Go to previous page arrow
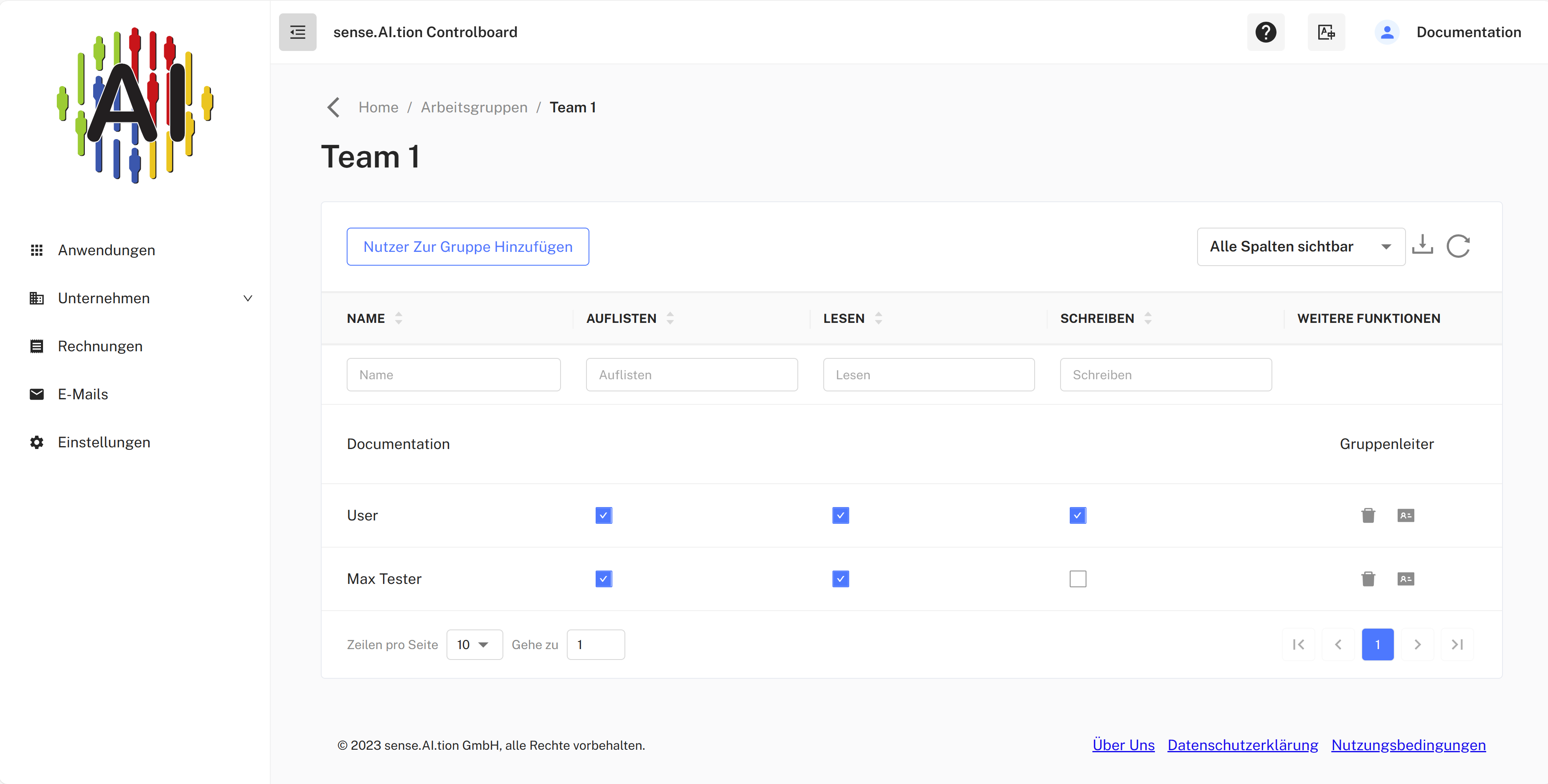 [1338, 644]
